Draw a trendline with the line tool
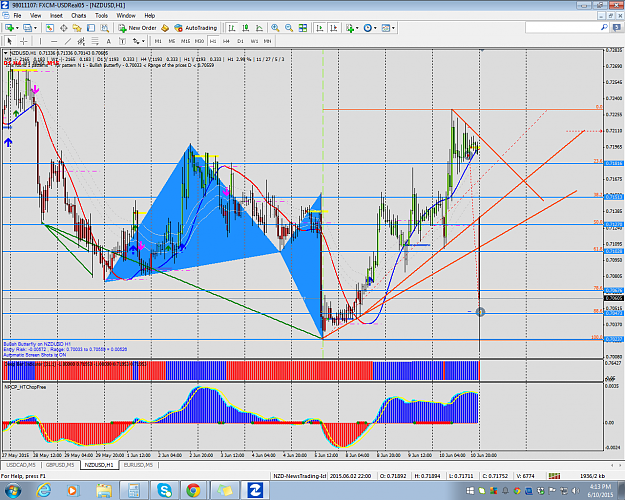This screenshot has height=500, width=625. tap(68, 41)
